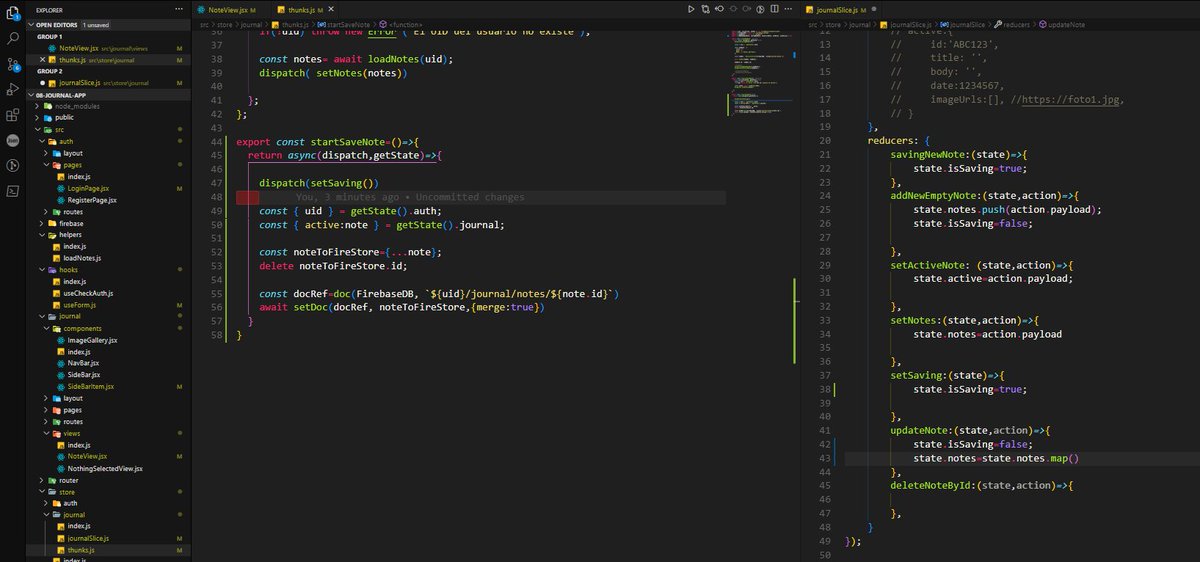Screen dimensions: 1200x562
Task: Open the terminal icon in activity bar
Action: [13, 190]
